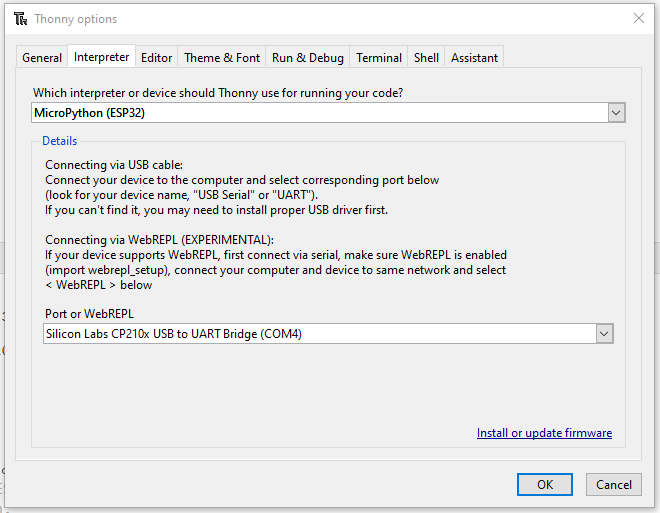
Task: Open the Assistant tab
Action: (474, 58)
